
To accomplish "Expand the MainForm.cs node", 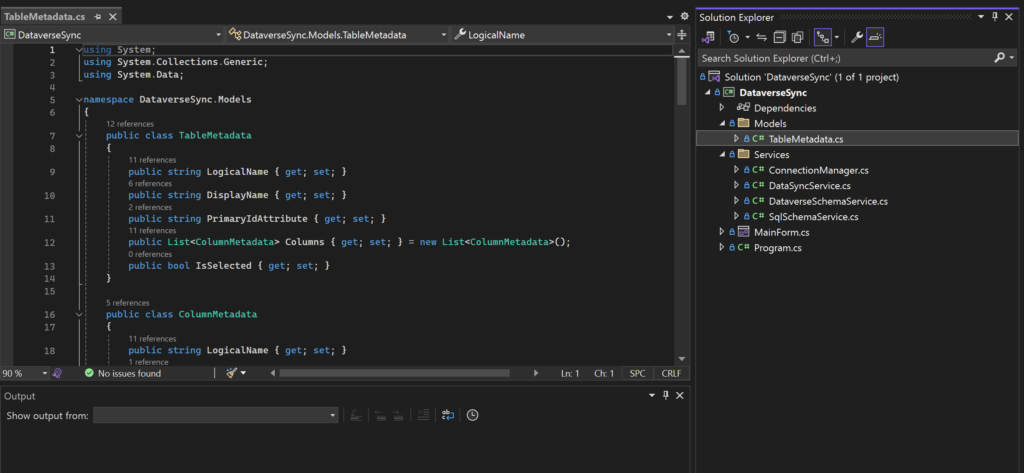I will tap(722, 232).
